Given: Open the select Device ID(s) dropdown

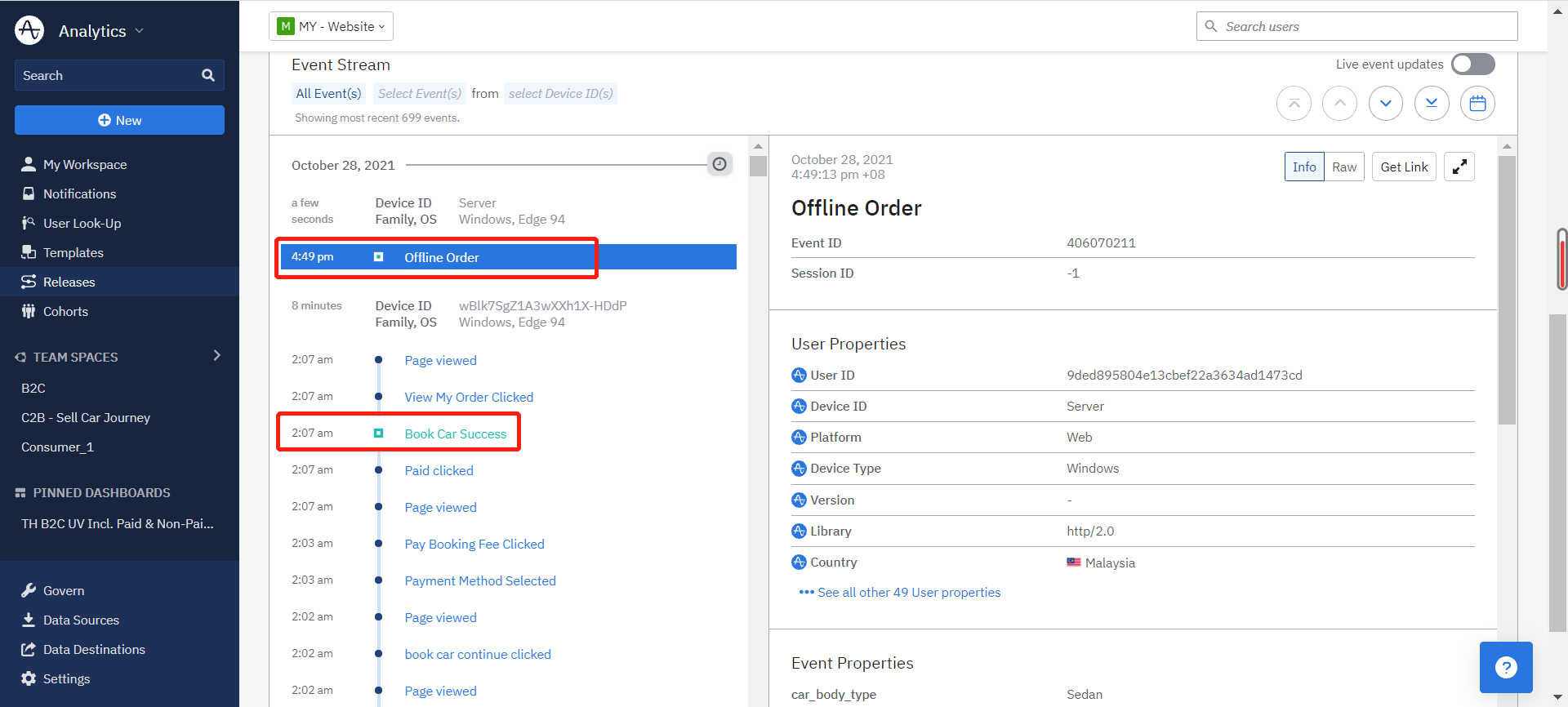Looking at the screenshot, I should (x=560, y=93).
